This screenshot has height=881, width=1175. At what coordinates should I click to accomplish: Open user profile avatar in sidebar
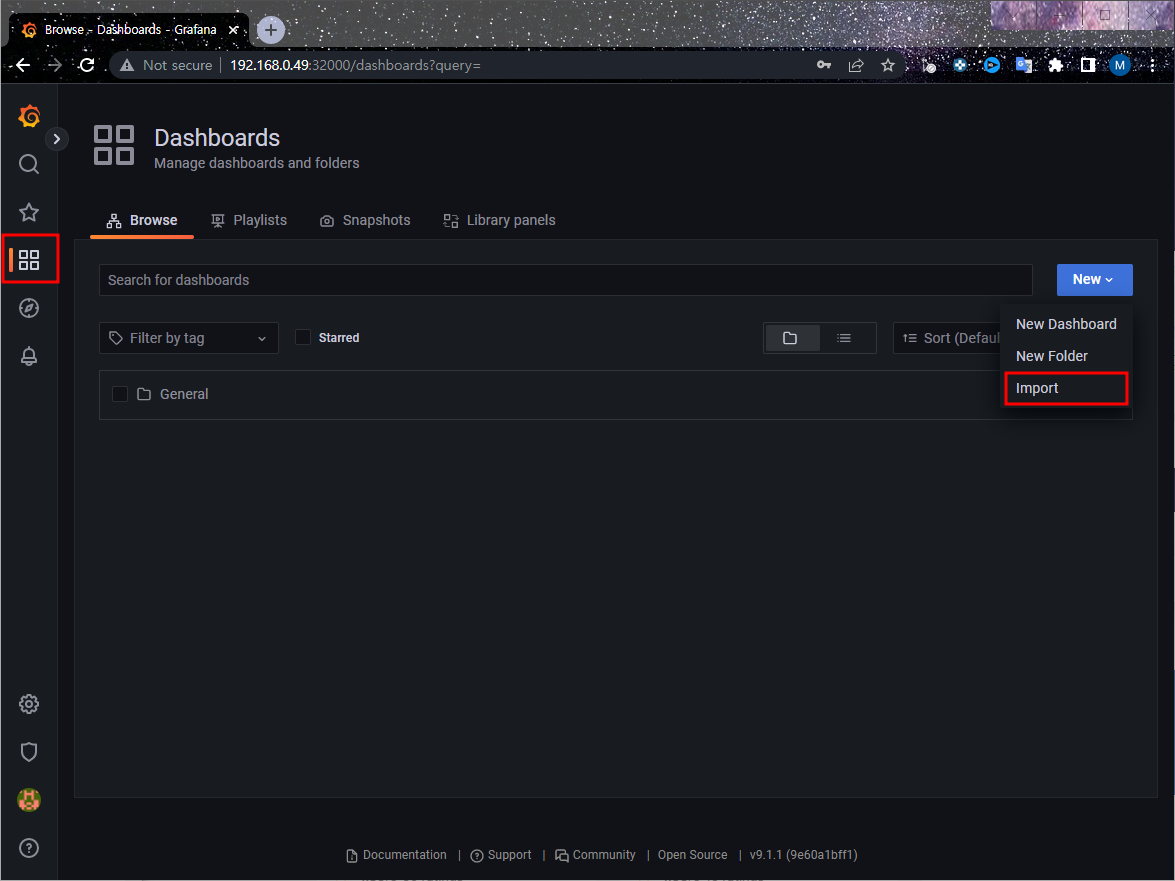29,800
